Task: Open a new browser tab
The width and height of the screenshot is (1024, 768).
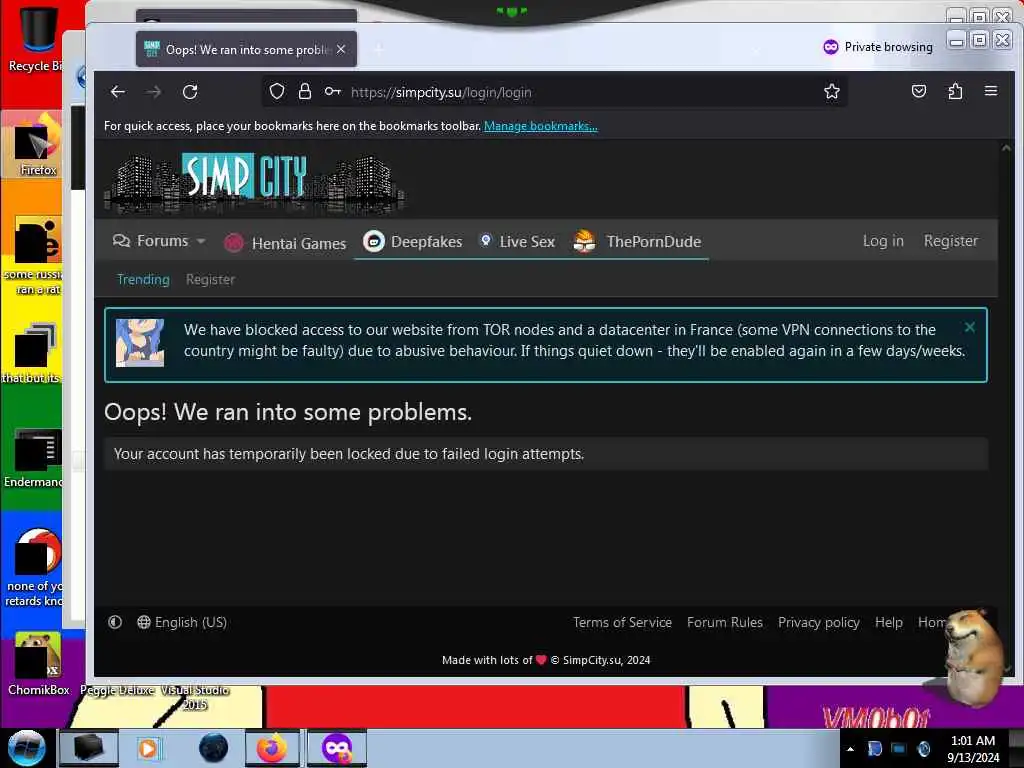Action: [x=379, y=49]
